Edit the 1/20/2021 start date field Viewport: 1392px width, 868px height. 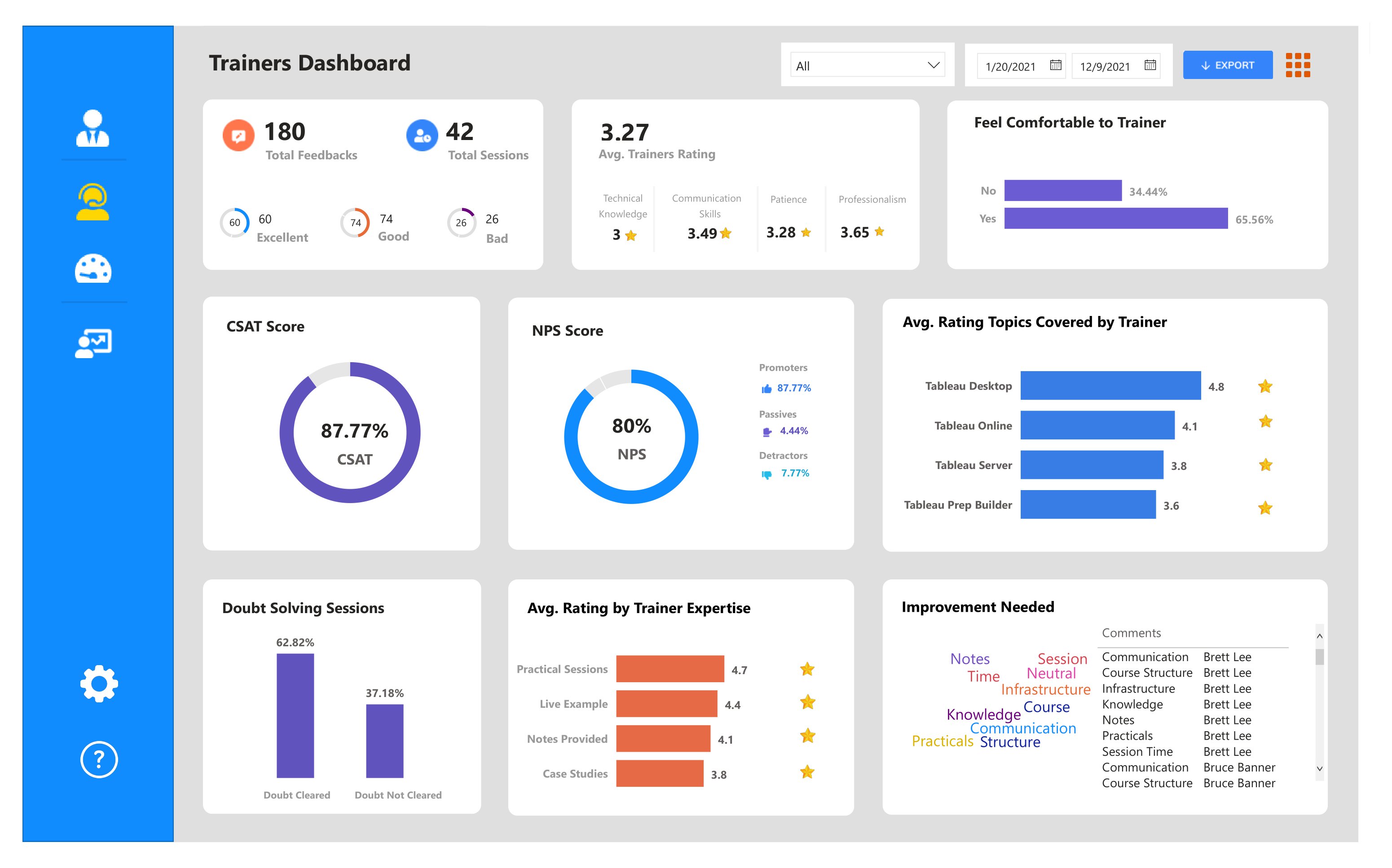coord(1010,66)
